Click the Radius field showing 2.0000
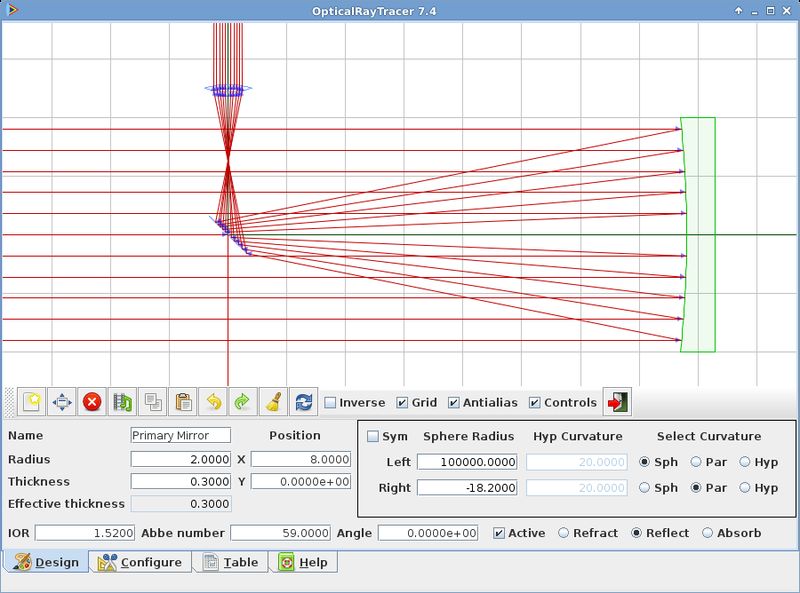Image resolution: width=800 pixels, height=593 pixels. (181, 459)
